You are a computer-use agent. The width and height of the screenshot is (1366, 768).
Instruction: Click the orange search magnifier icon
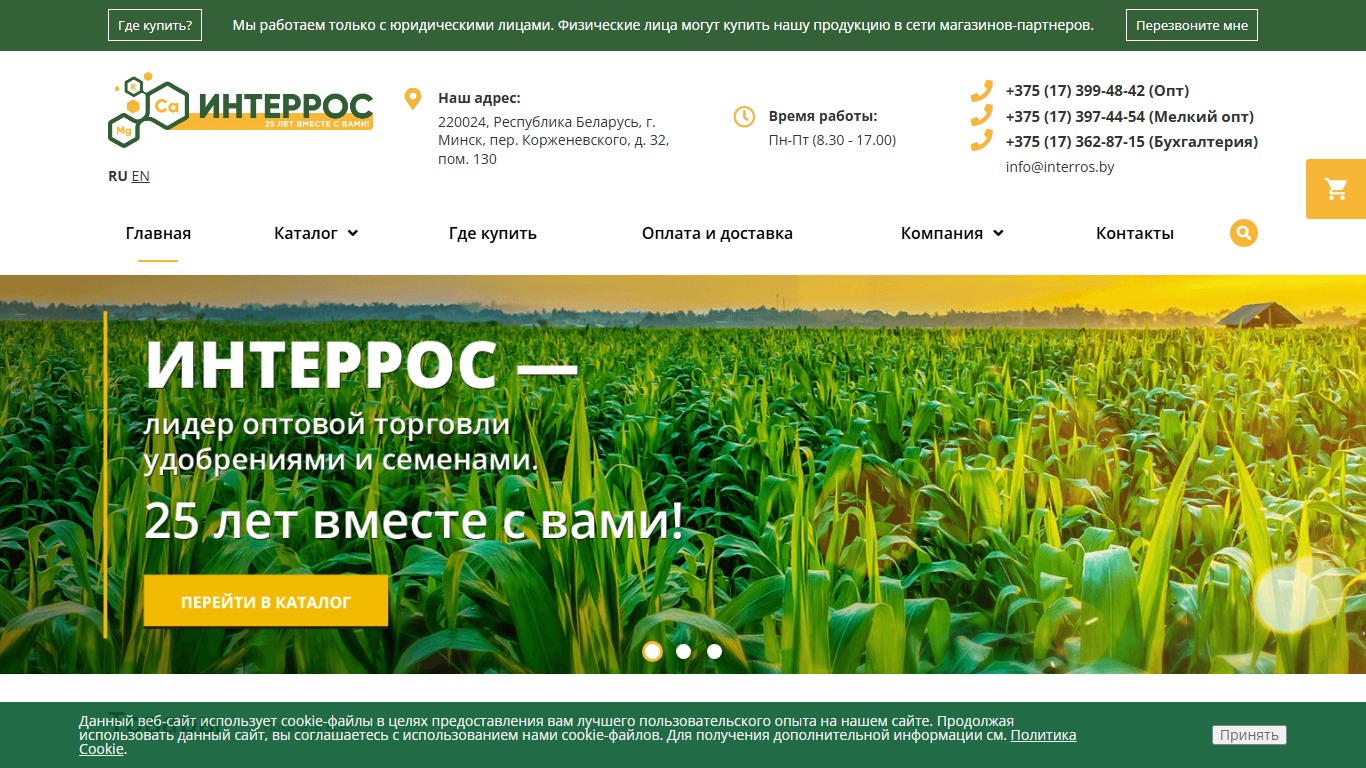pyautogui.click(x=1244, y=233)
